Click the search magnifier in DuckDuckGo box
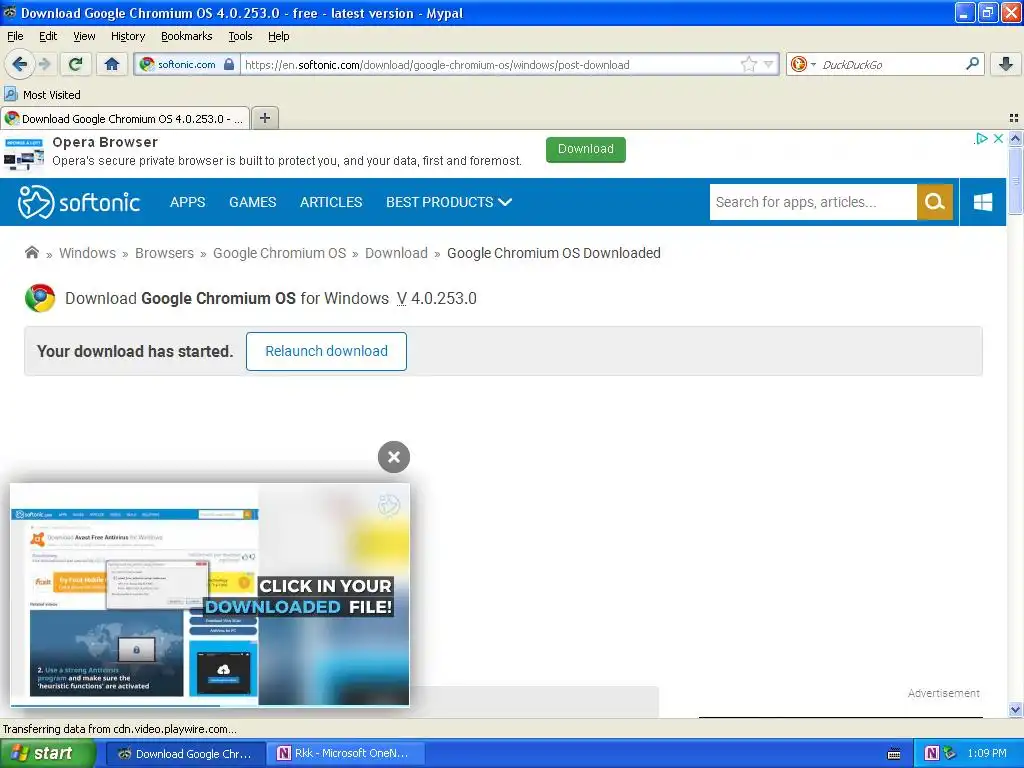This screenshot has height=768, width=1024. pyautogui.click(x=972, y=64)
